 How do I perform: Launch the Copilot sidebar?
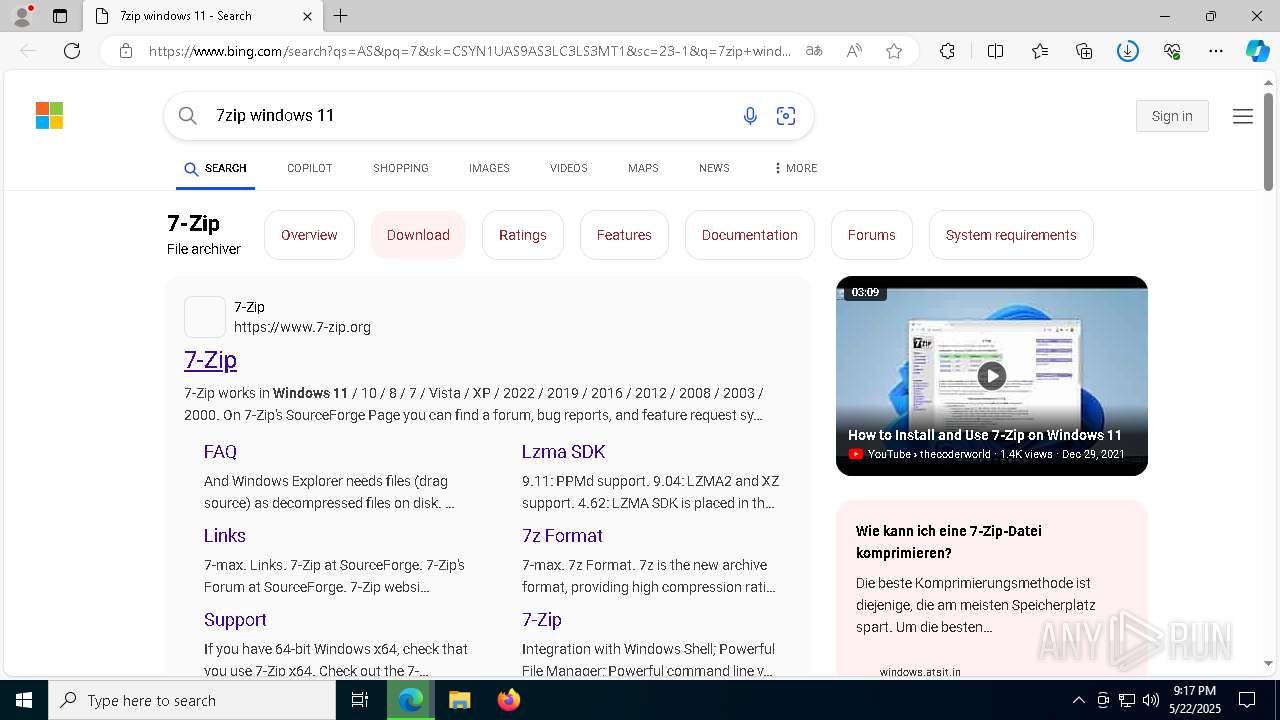click(x=1257, y=51)
